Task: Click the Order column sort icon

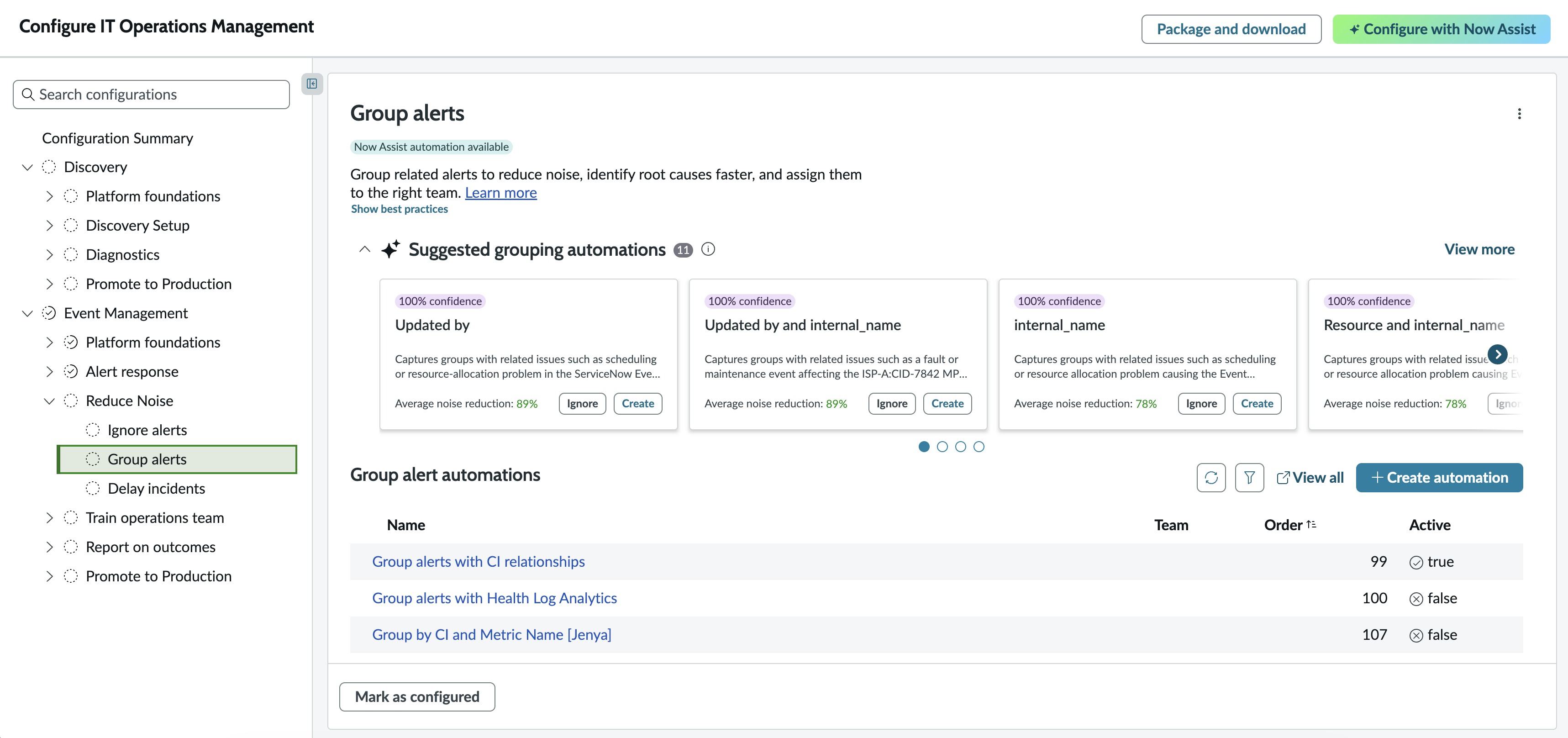Action: point(1311,524)
